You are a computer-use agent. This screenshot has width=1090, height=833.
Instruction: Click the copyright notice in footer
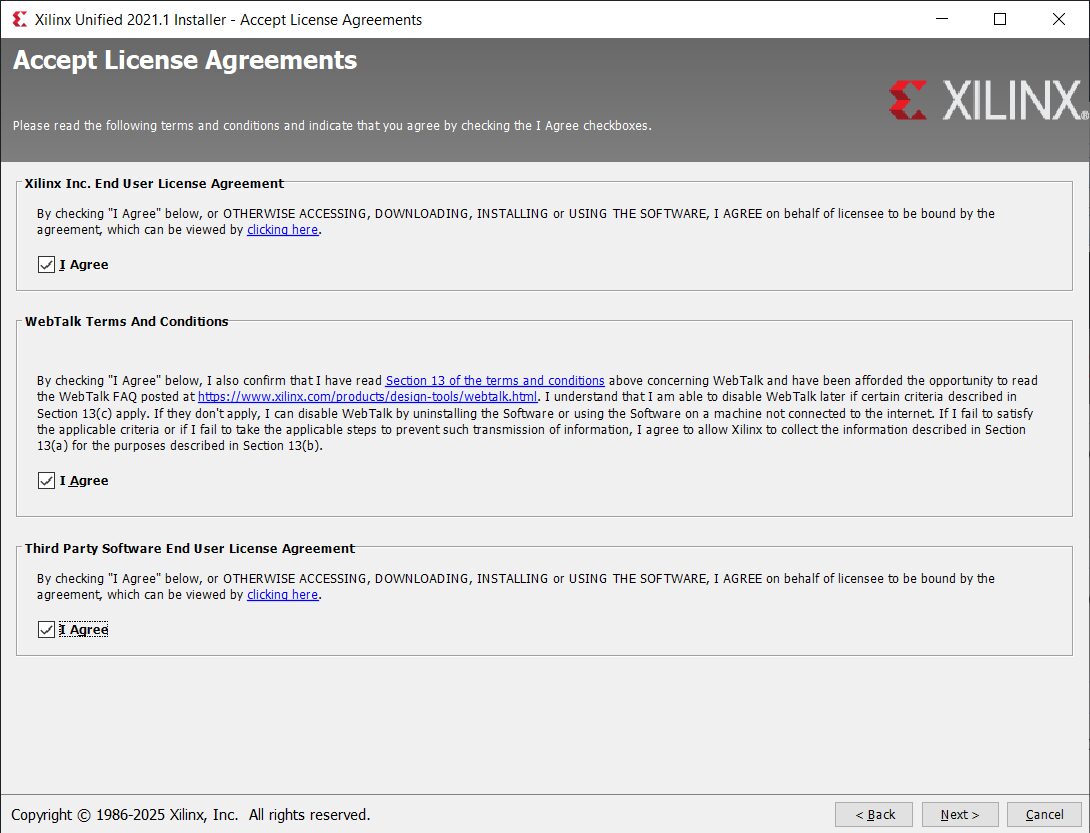click(190, 814)
